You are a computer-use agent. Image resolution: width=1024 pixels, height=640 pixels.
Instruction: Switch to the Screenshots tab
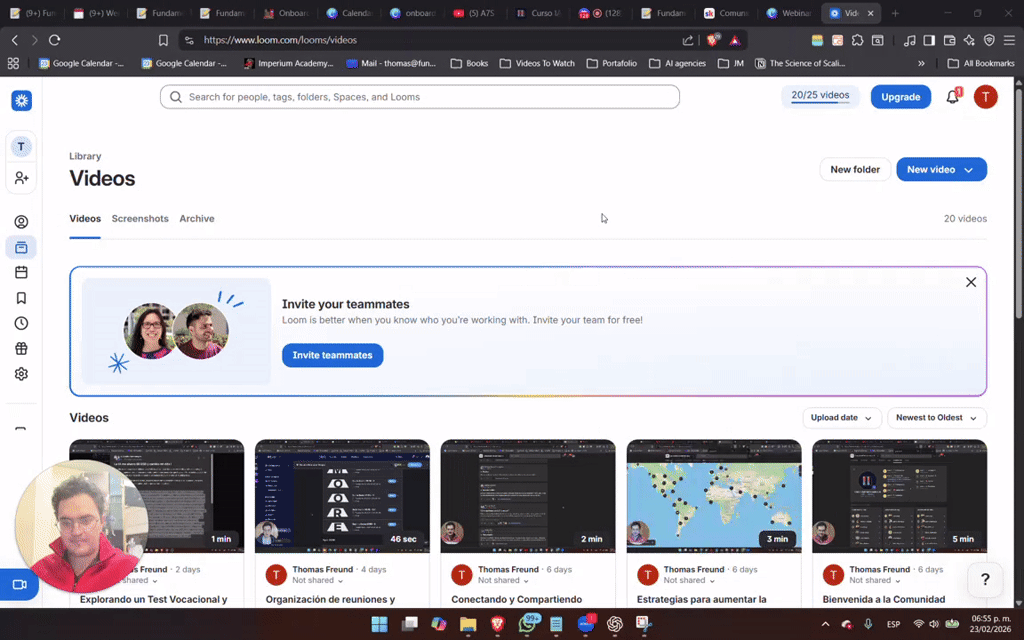140,219
